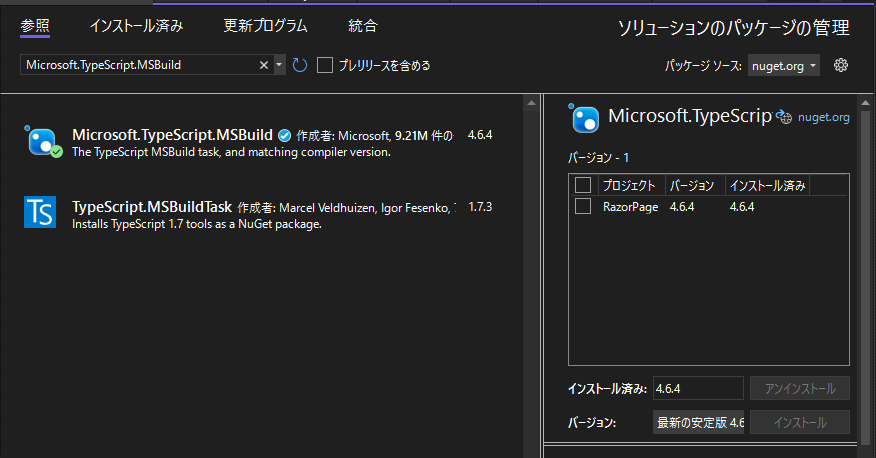The height and width of the screenshot is (458, 876).
Task: Click version 4.6.4 in package list
Action: [480, 135]
